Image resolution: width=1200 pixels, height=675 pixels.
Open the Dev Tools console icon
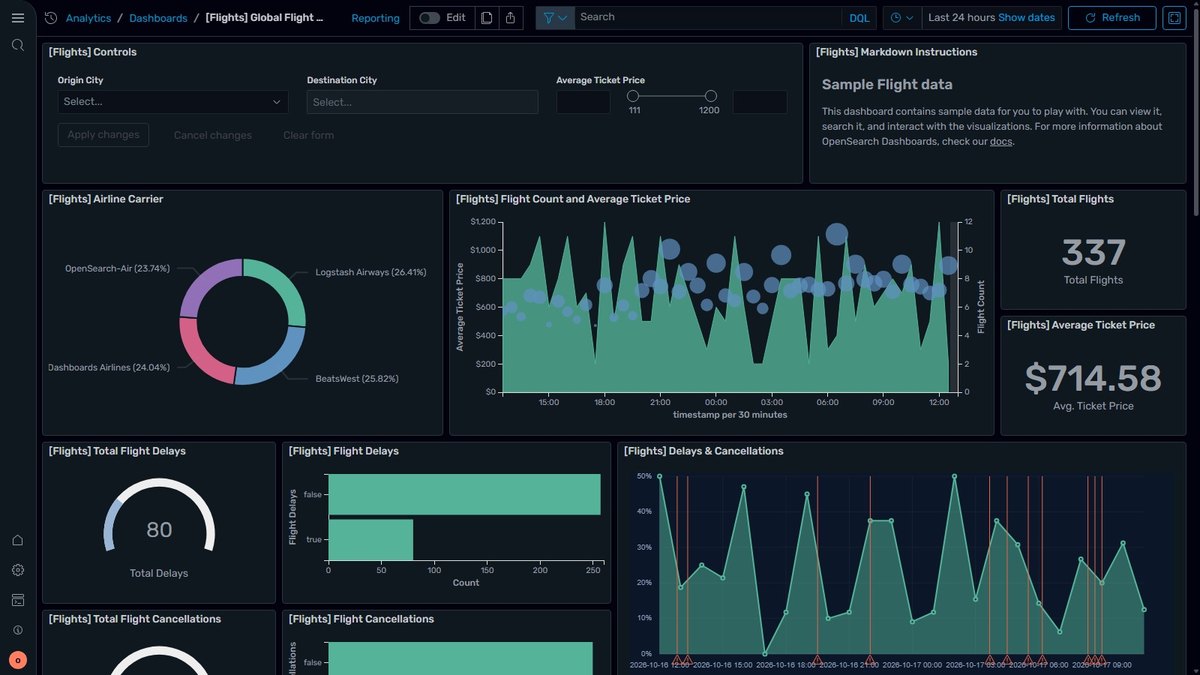[x=17, y=600]
